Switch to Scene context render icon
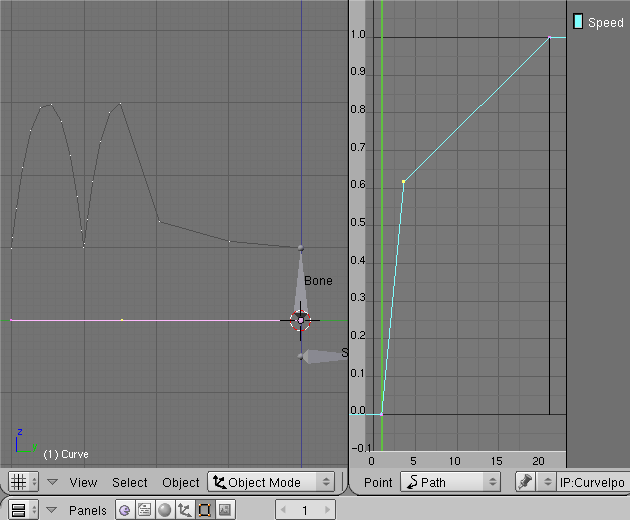Viewport: 630px width, 520px height. coord(225,510)
